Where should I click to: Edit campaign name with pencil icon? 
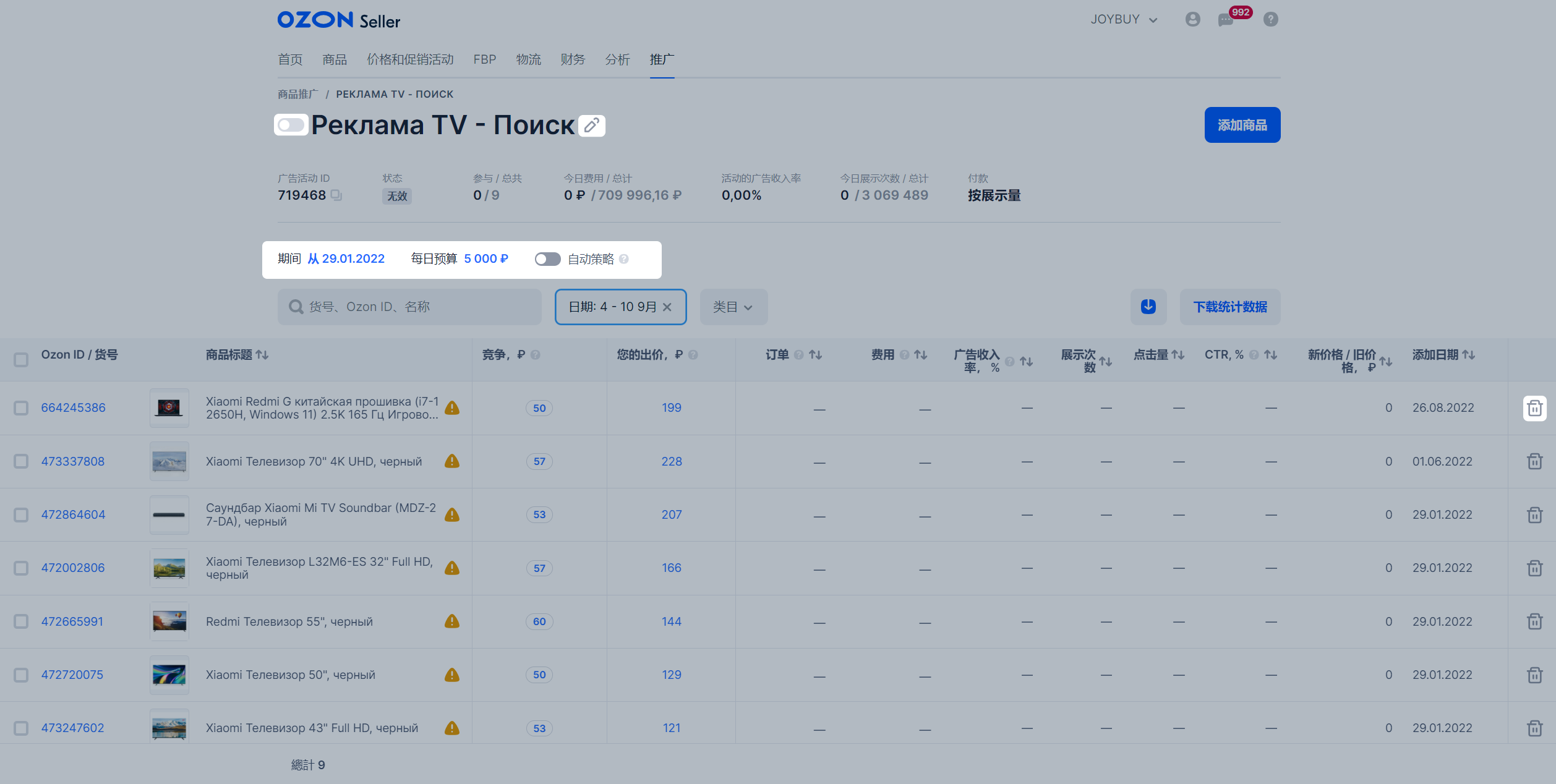click(592, 126)
